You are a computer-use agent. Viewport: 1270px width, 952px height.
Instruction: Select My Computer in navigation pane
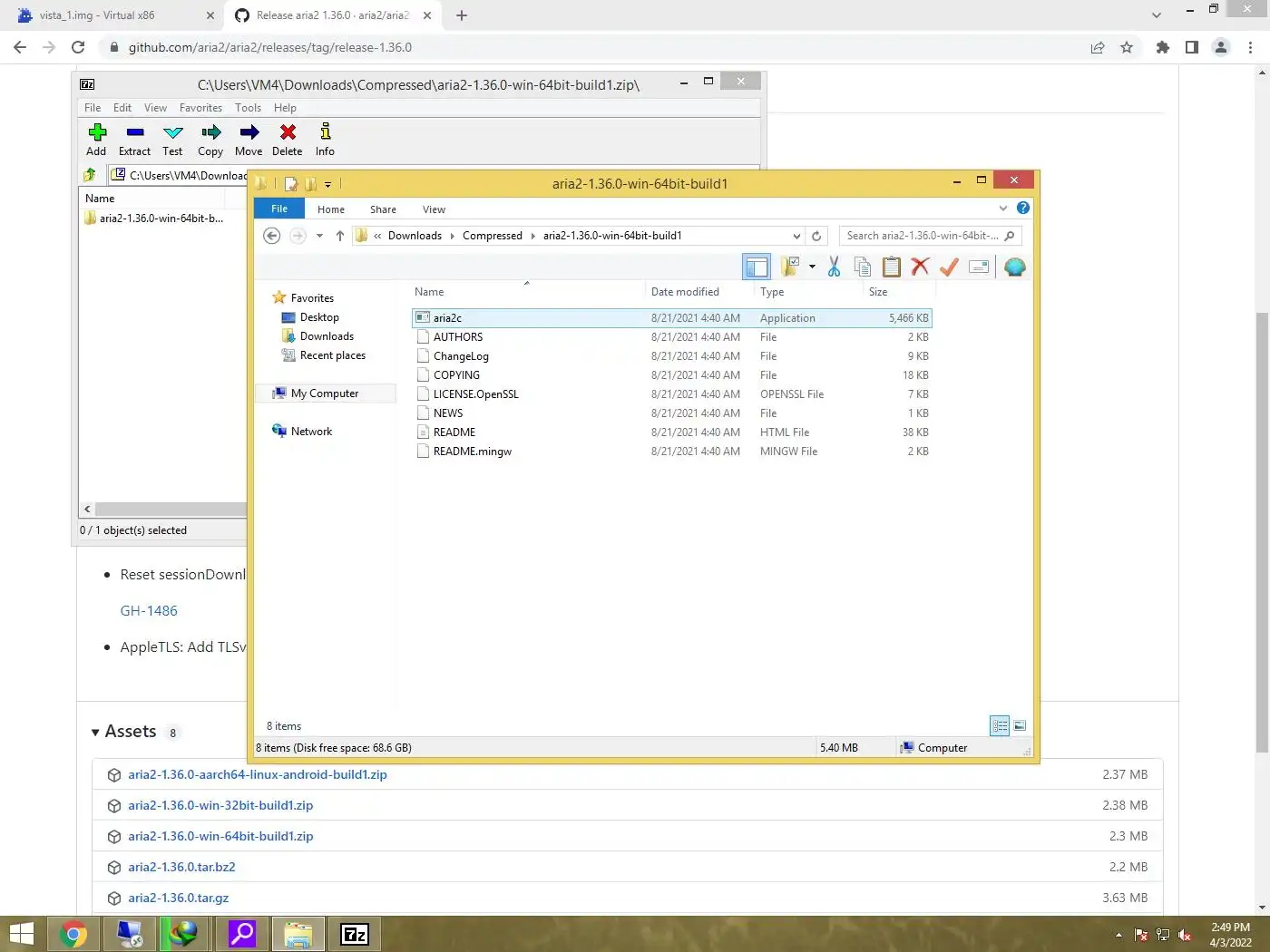[x=325, y=393]
